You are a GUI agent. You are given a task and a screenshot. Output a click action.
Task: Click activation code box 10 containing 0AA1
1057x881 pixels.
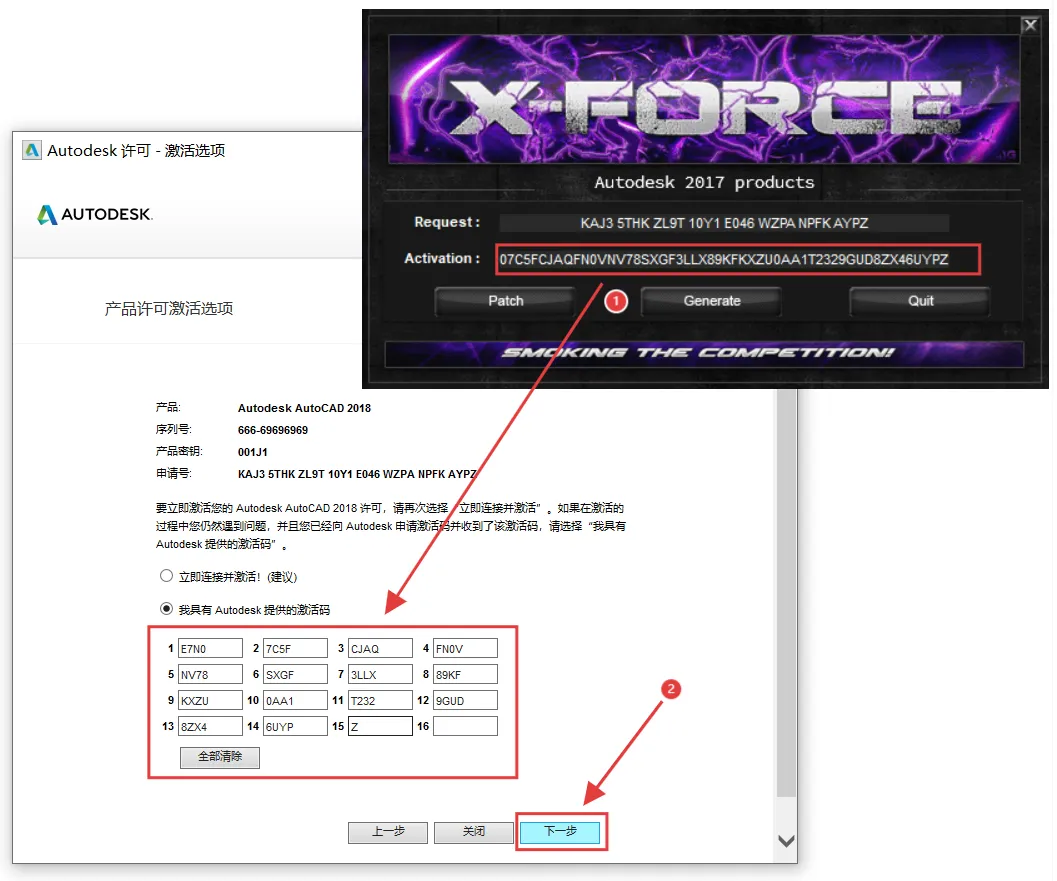pos(295,700)
